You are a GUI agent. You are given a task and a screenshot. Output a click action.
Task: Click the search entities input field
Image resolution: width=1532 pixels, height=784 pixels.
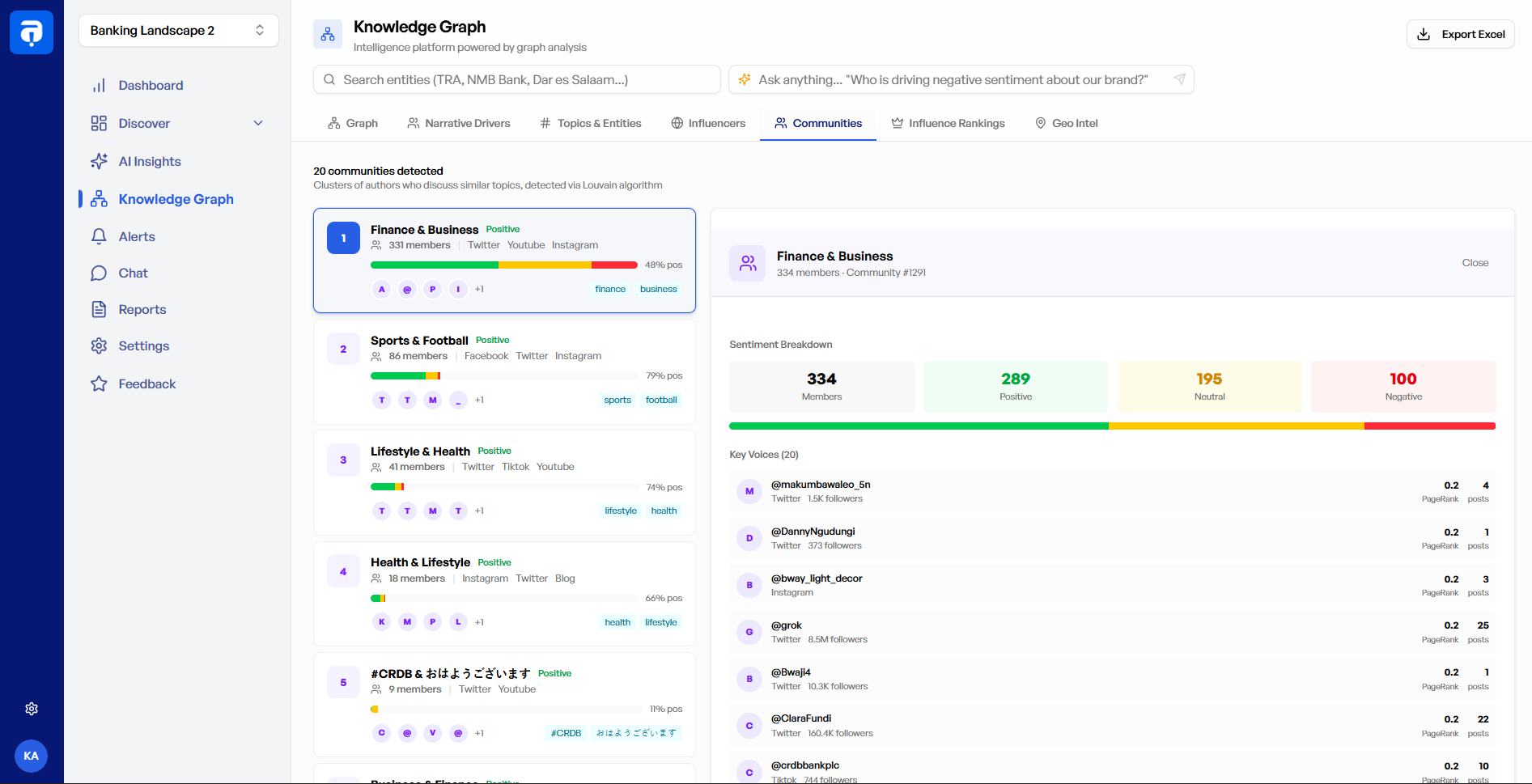tap(516, 79)
